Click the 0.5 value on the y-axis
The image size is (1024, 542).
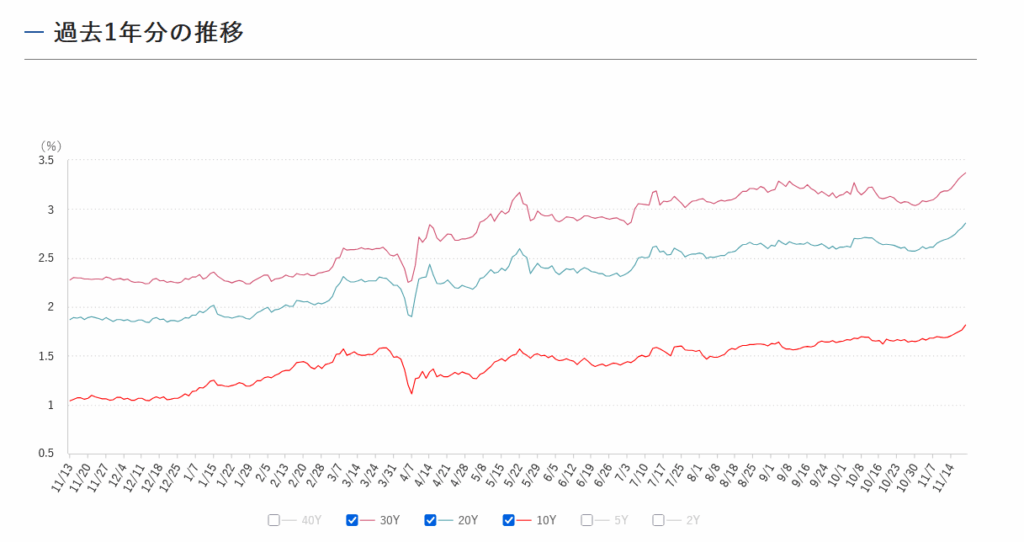(x=47, y=453)
